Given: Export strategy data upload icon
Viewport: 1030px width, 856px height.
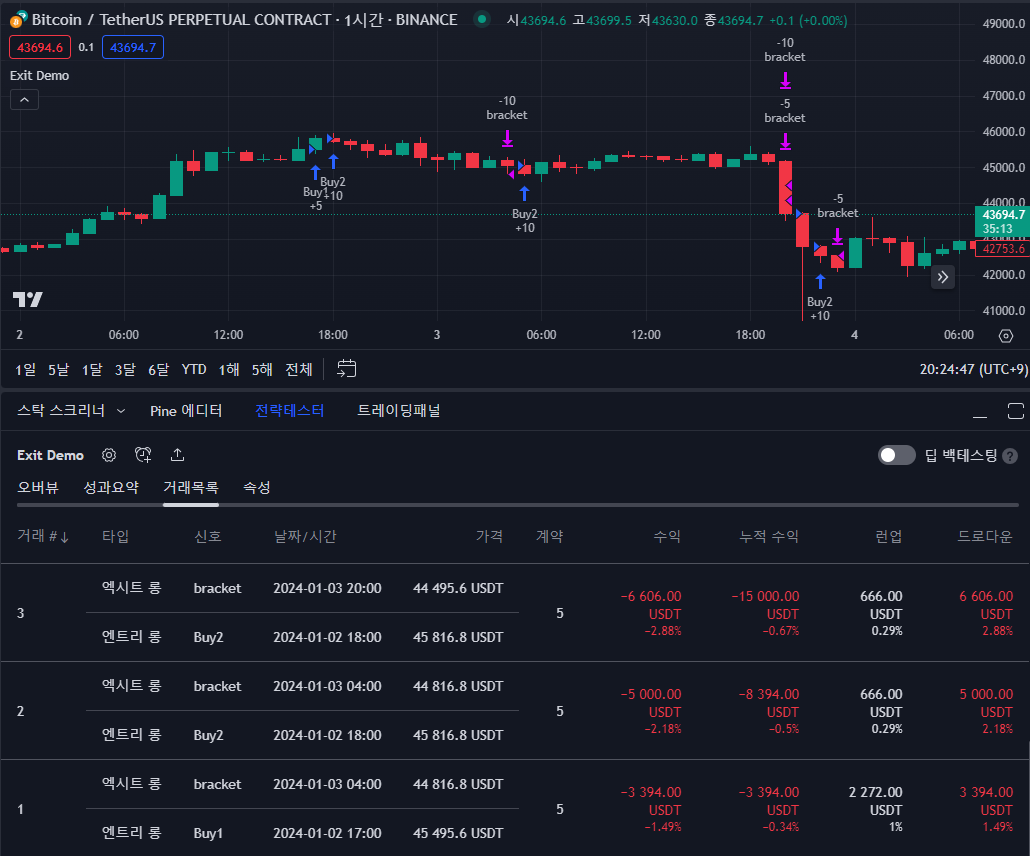Looking at the screenshot, I should point(177,455).
